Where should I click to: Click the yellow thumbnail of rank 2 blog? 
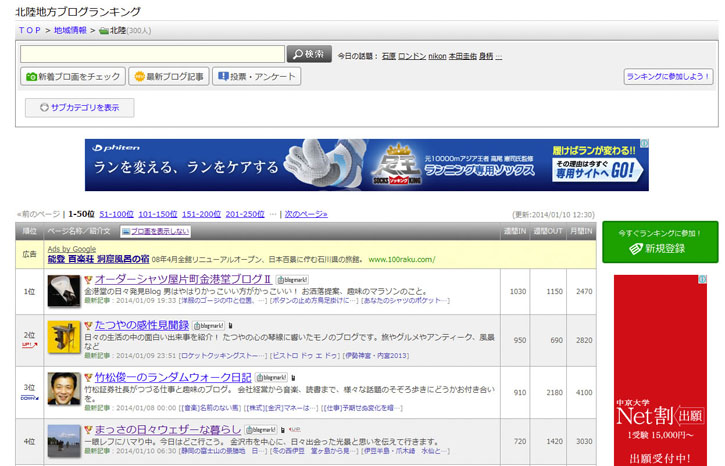pos(64,337)
